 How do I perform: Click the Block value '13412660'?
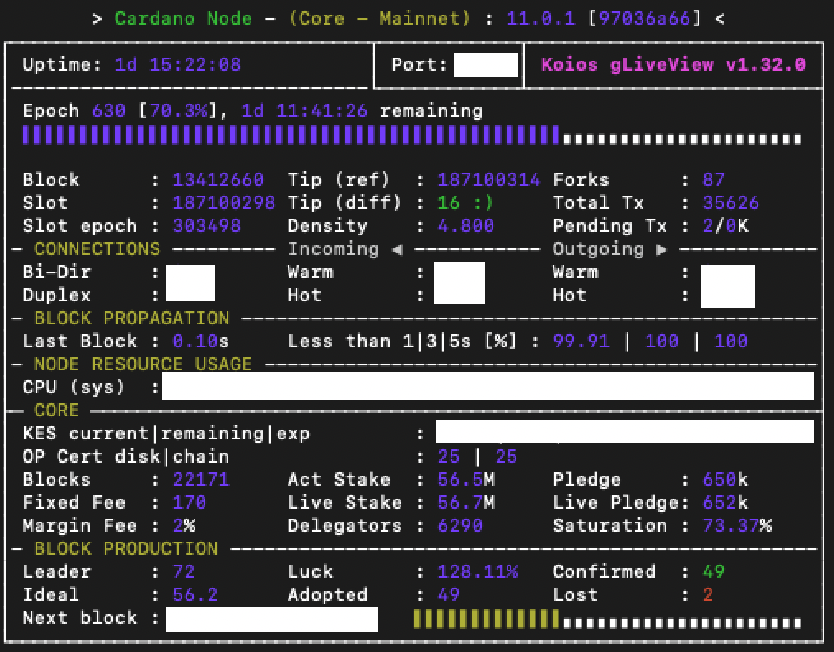click(x=218, y=180)
